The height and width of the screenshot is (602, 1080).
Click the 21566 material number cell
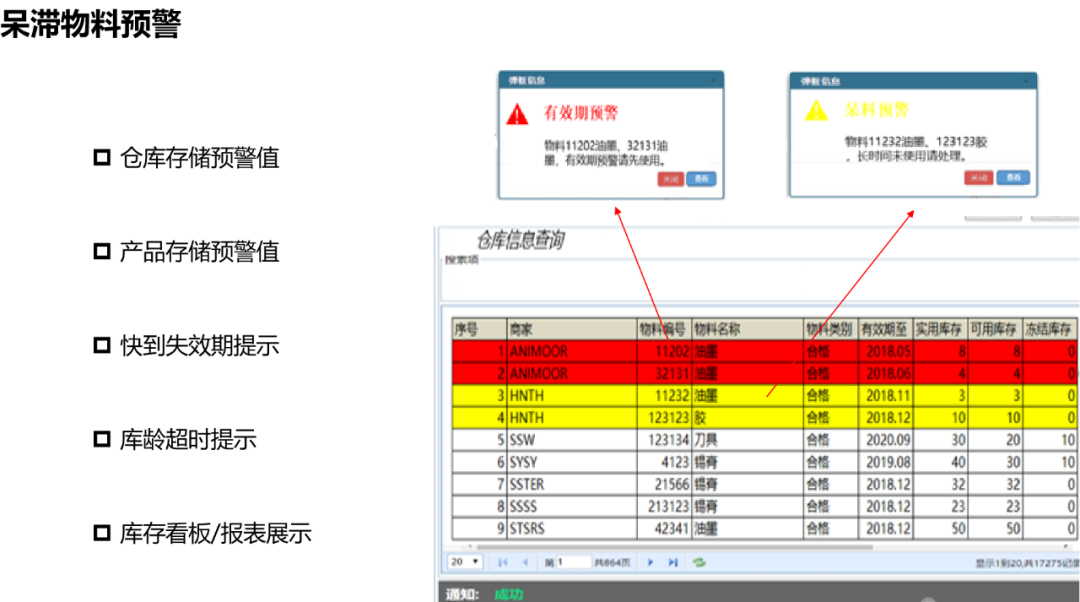pyautogui.click(x=664, y=484)
